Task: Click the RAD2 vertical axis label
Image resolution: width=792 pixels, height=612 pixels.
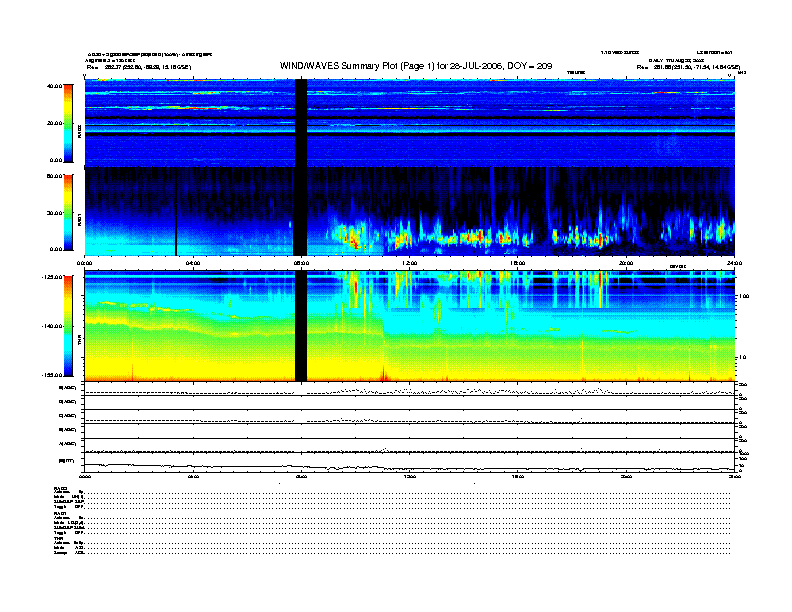Action: pos(80,131)
